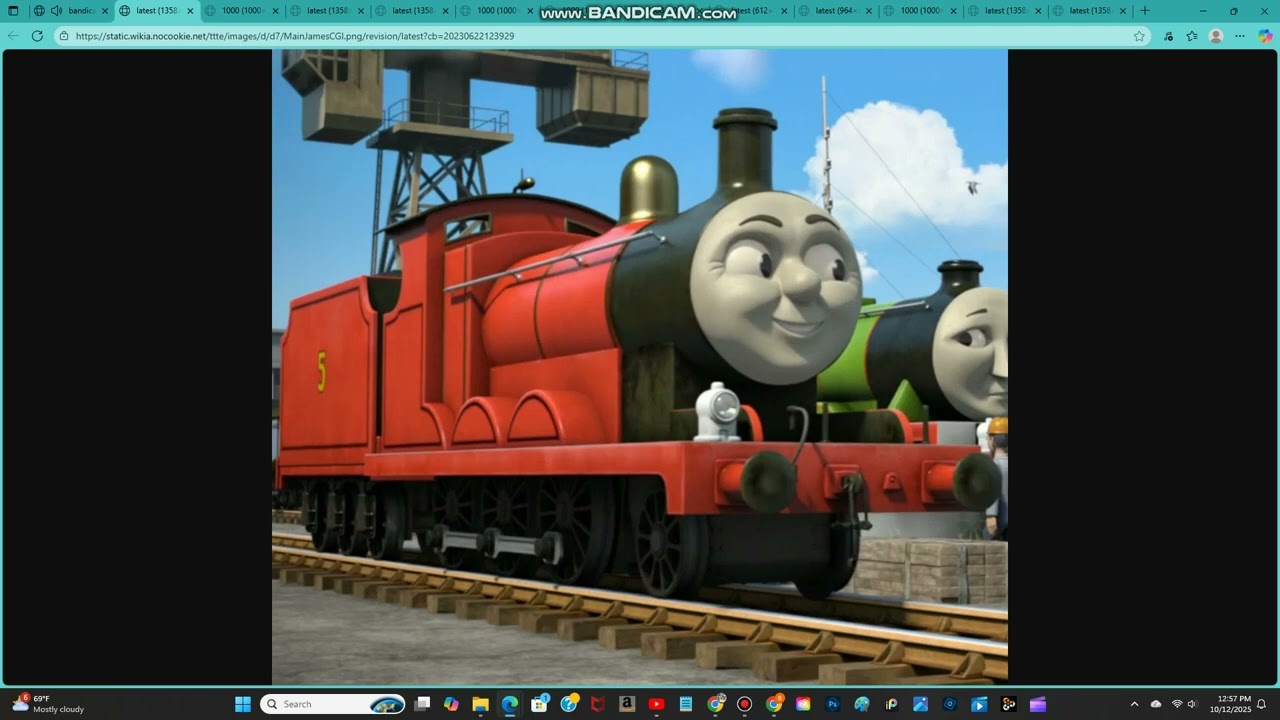Open first Chrome icon with profile badge
1280x720 pixels.
[x=715, y=704]
